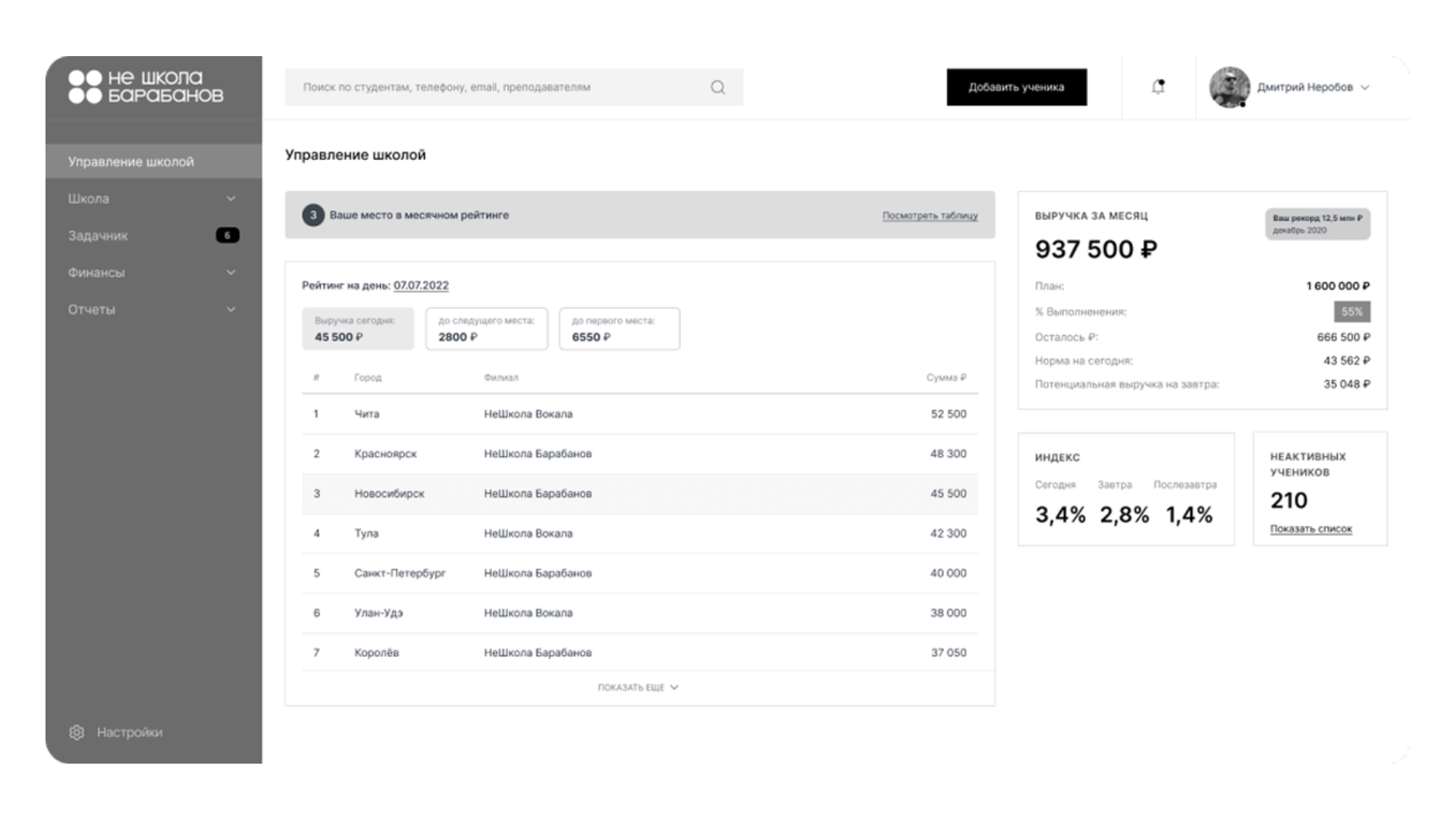Open notifications bell icon
Screen dimensions: 1456x819
(1158, 87)
